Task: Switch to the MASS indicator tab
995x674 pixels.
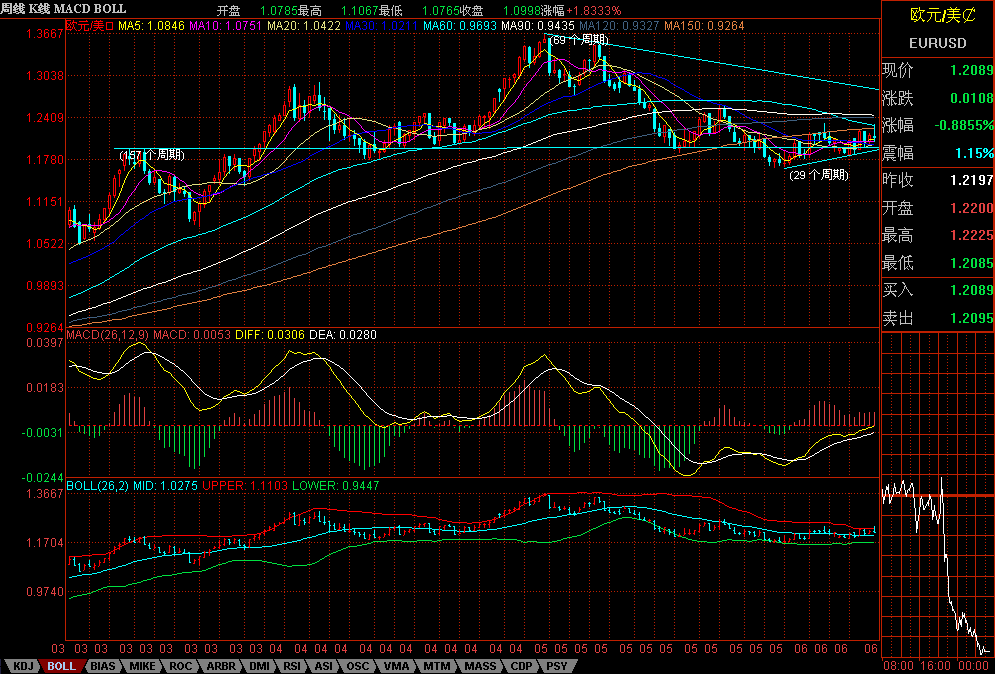Action: click(480, 666)
